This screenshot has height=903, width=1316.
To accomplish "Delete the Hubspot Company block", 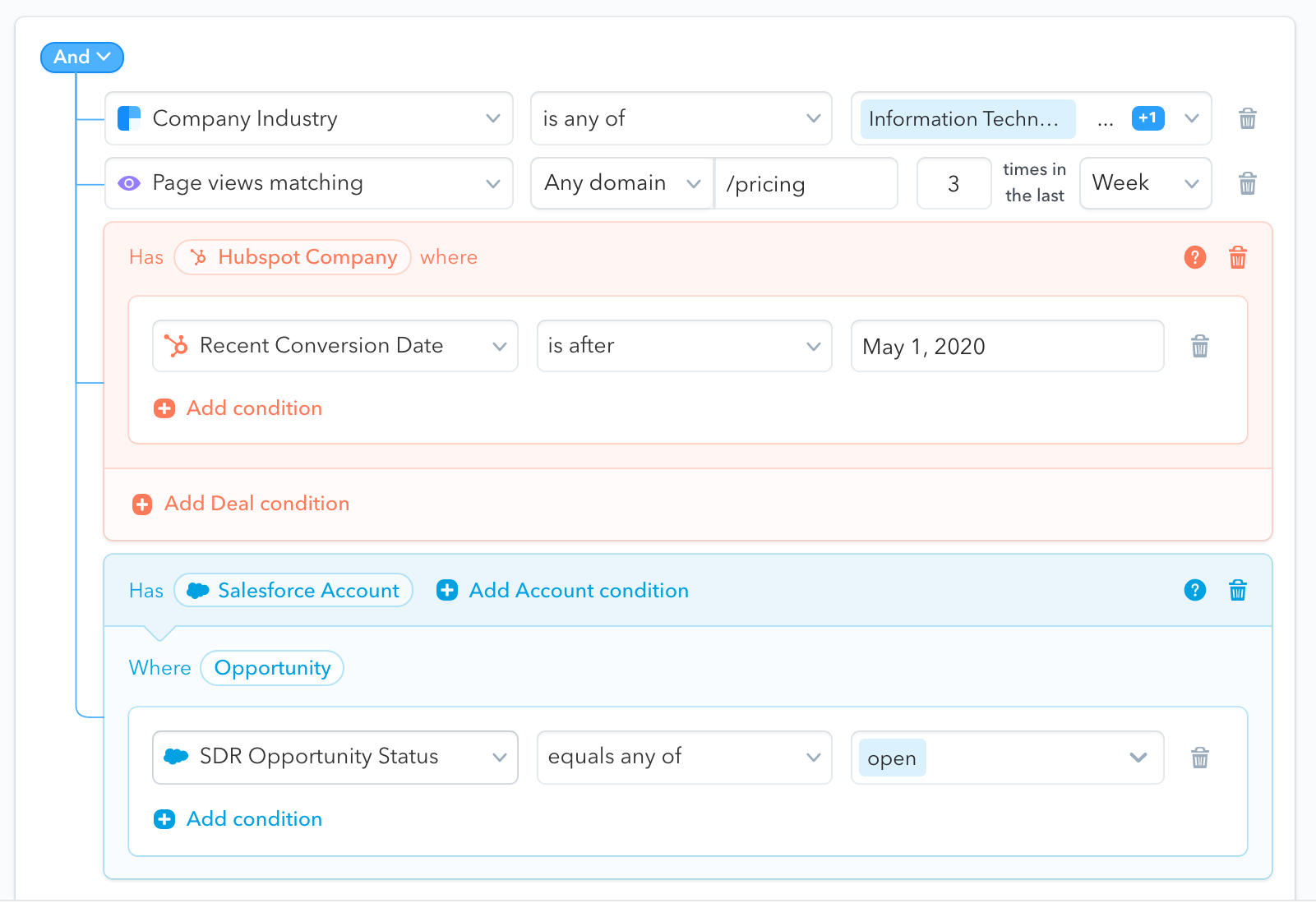I will click(x=1237, y=257).
